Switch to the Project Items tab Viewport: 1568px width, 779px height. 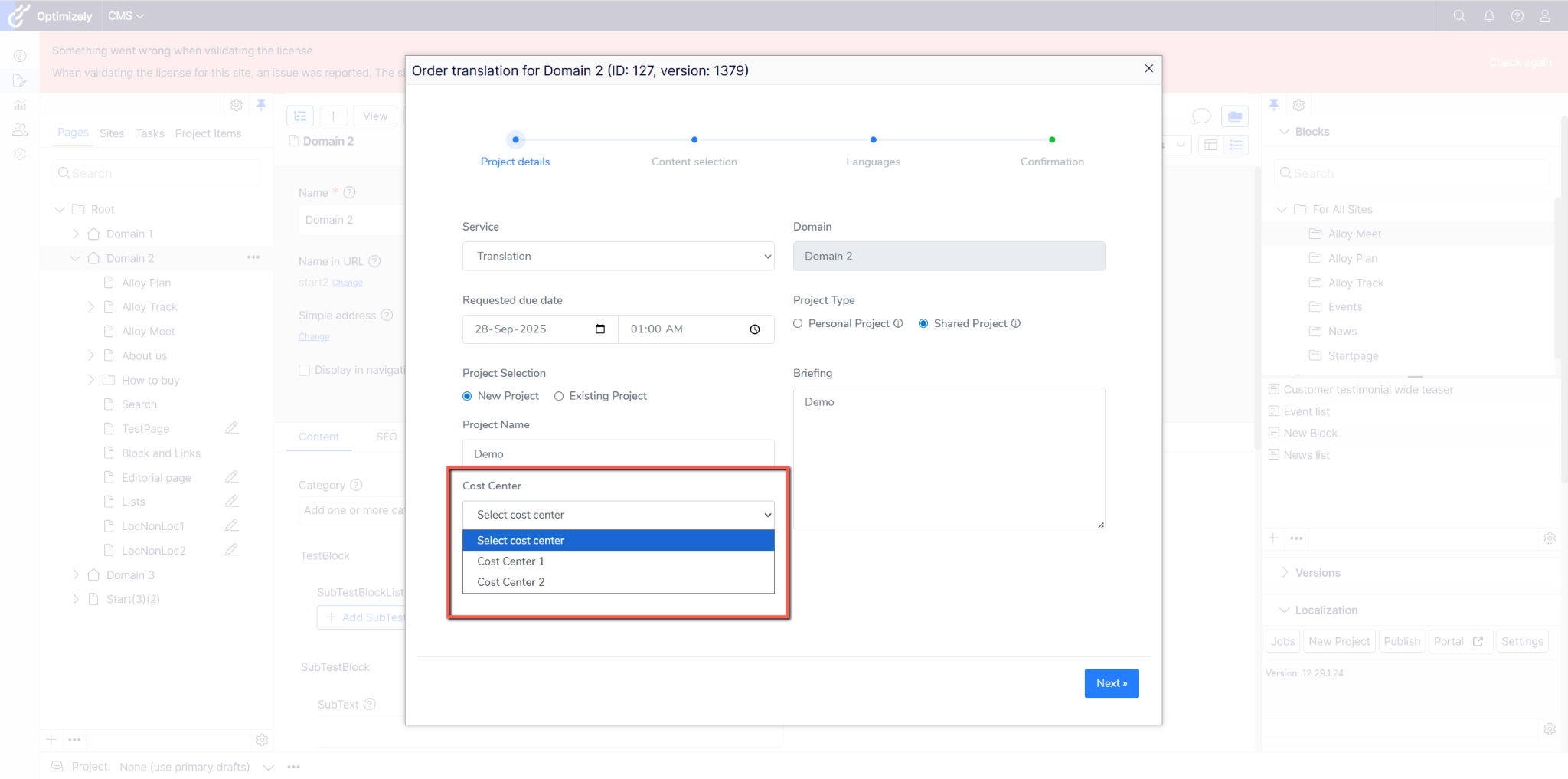[208, 133]
